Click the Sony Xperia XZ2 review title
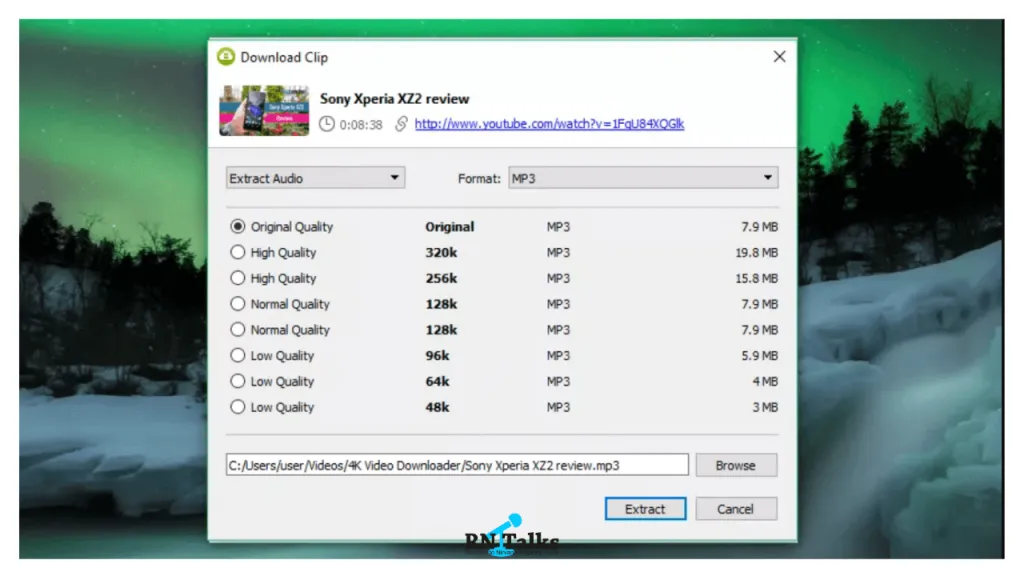This screenshot has height=576, width=1024. click(x=394, y=99)
